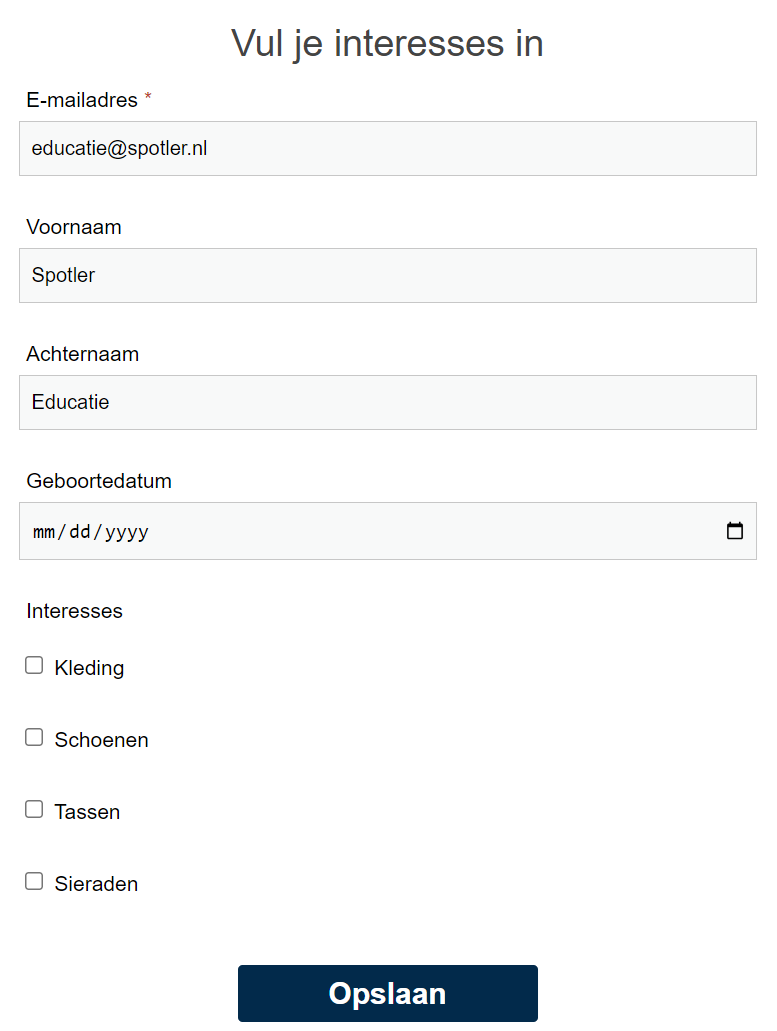Click inside the E-mailadres field
777x1031 pixels.
388,148
